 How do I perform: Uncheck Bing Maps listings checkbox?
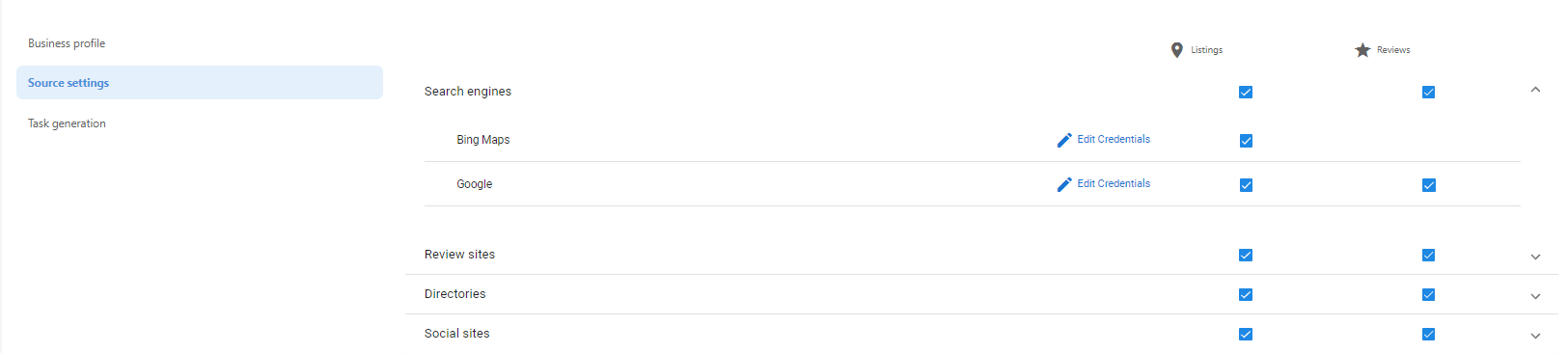point(1246,141)
